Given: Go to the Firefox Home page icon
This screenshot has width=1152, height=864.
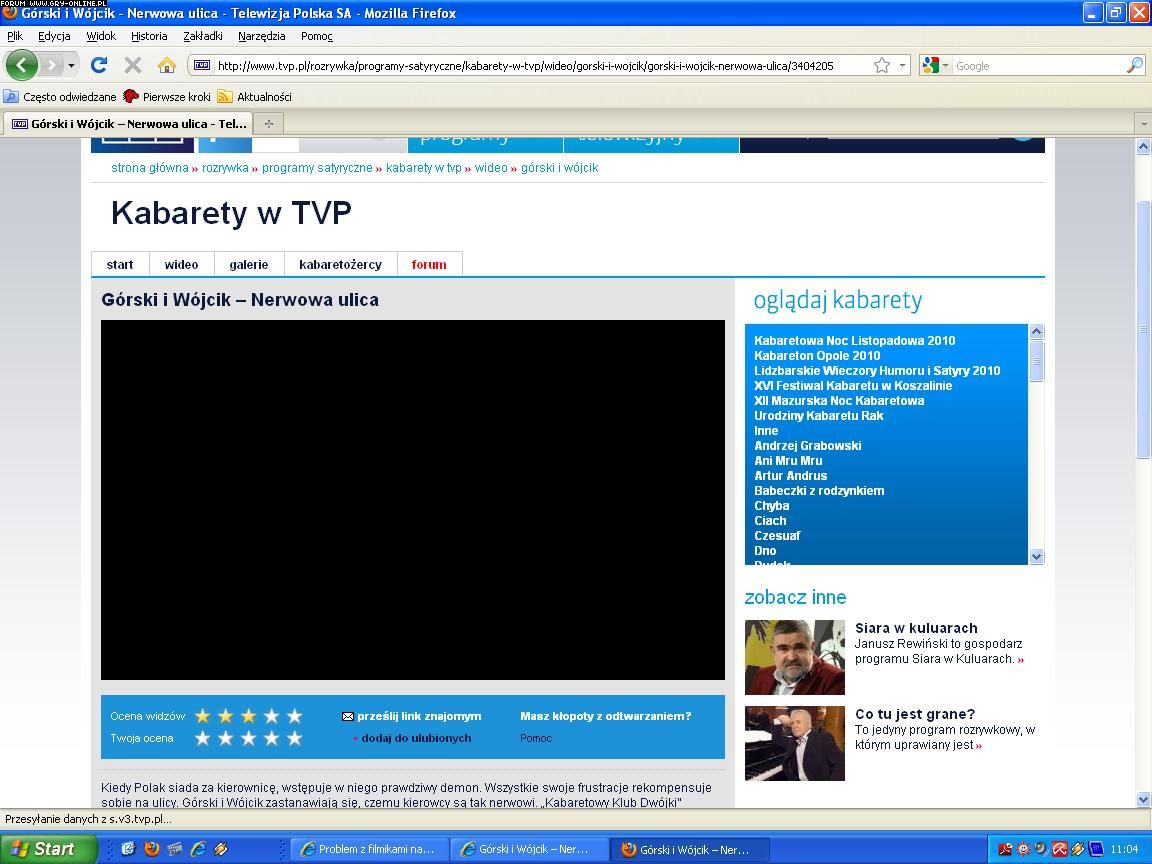Looking at the screenshot, I should (167, 65).
